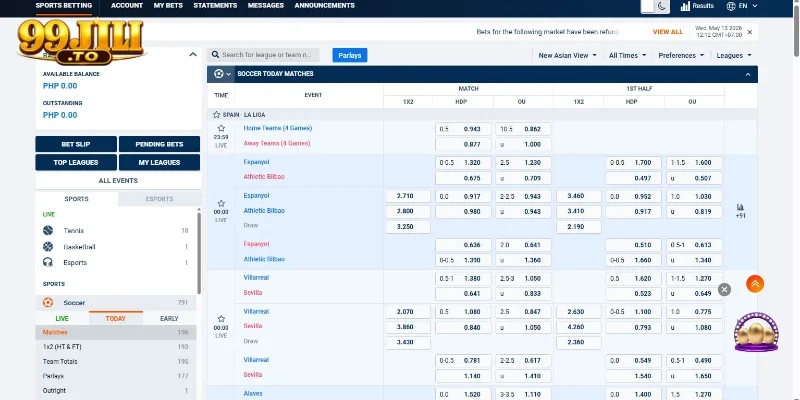Select SPORTS BETTING tab
Screen dimensions: 800x400
point(64,6)
